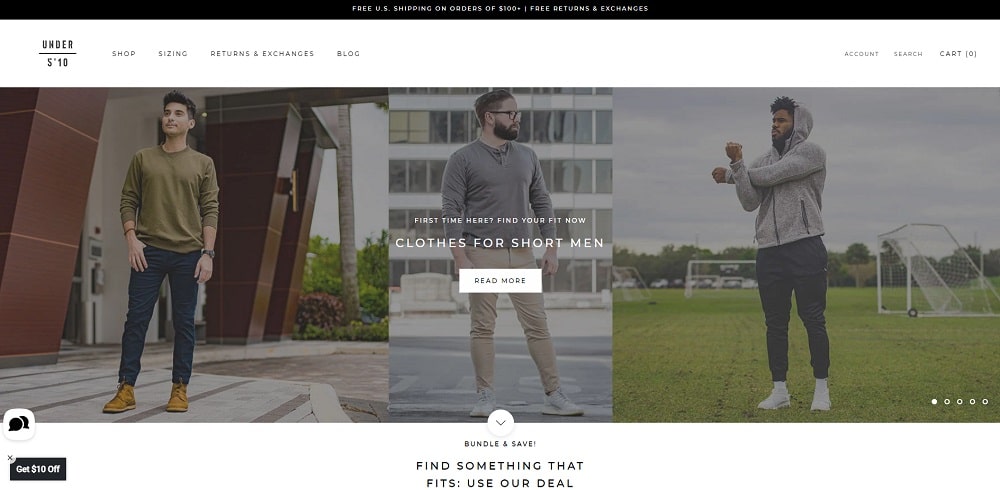Select the first slideshow dot
This screenshot has width=1000, height=490.
[934, 401]
